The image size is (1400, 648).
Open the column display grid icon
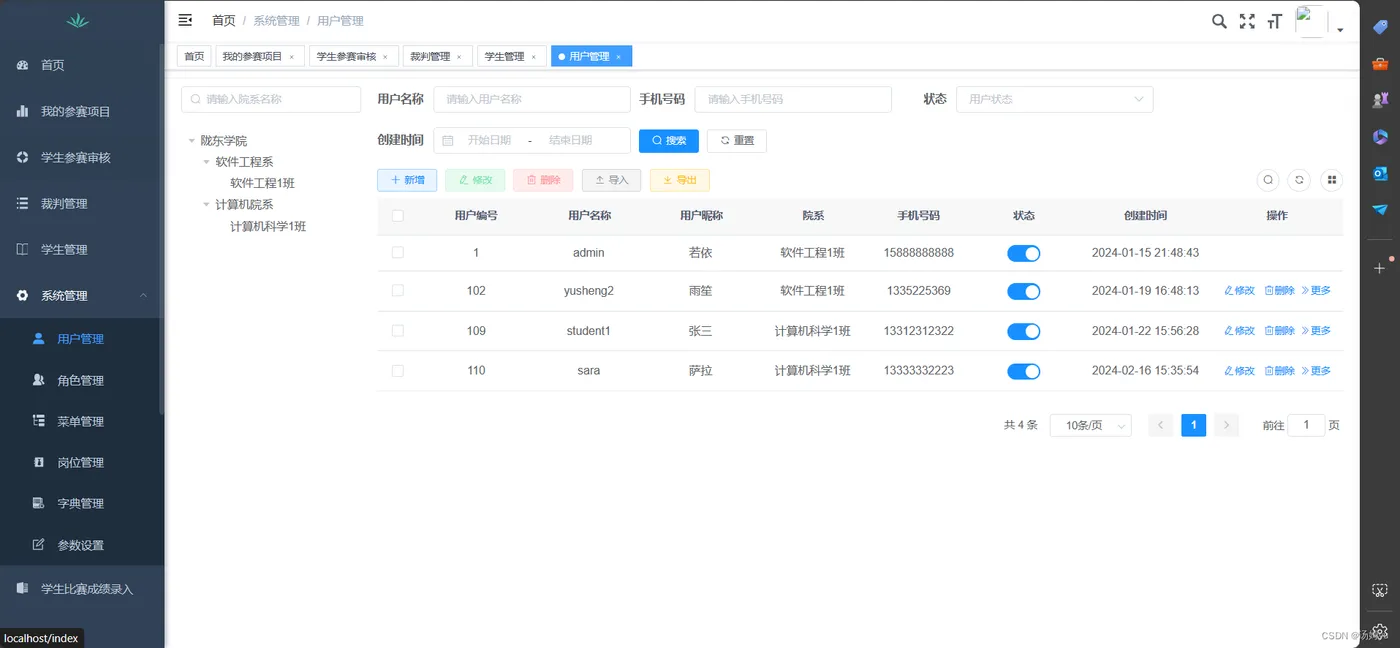[1331, 180]
